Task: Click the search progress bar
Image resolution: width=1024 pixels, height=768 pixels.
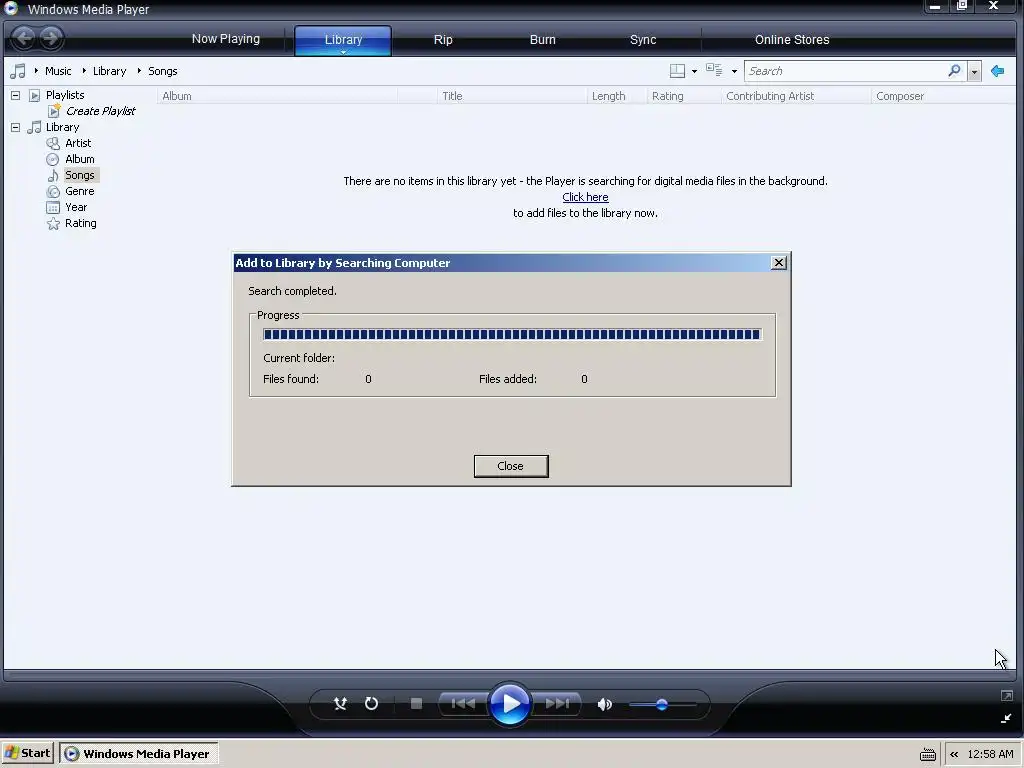Action: [512, 334]
